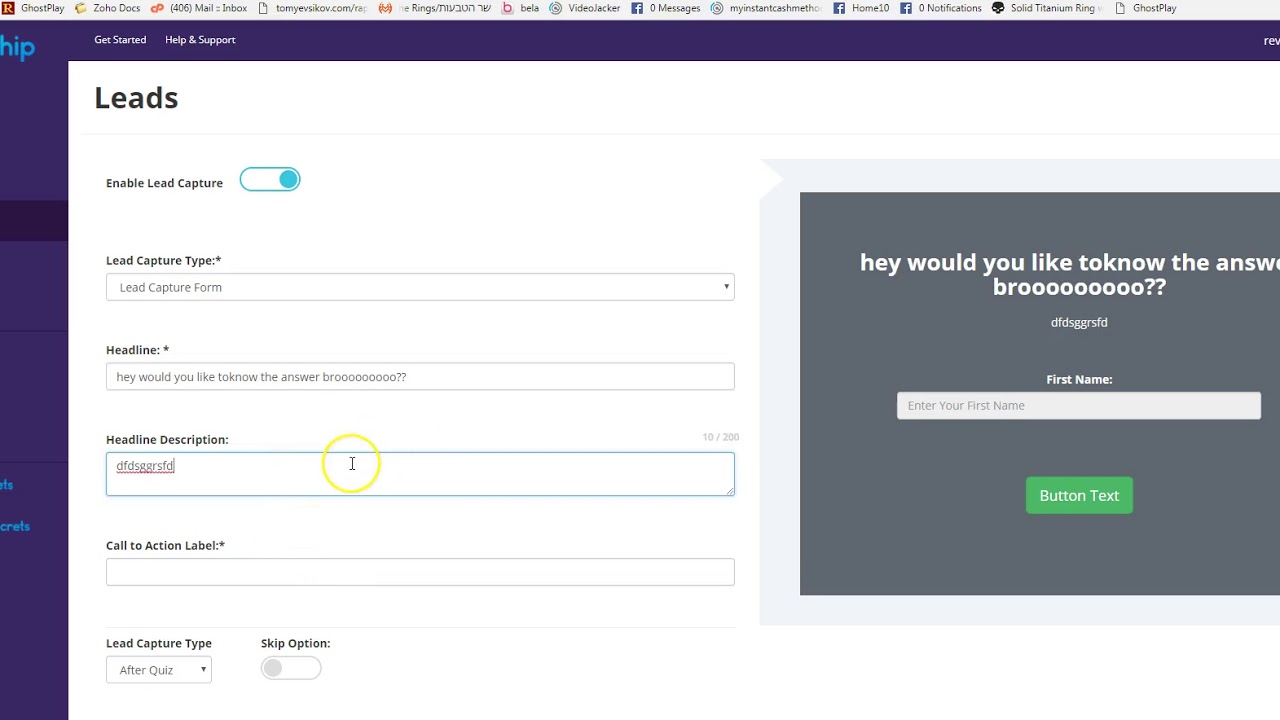Toggle the Enable Lead Capture switch
This screenshot has width=1280, height=720.
pyautogui.click(x=270, y=180)
